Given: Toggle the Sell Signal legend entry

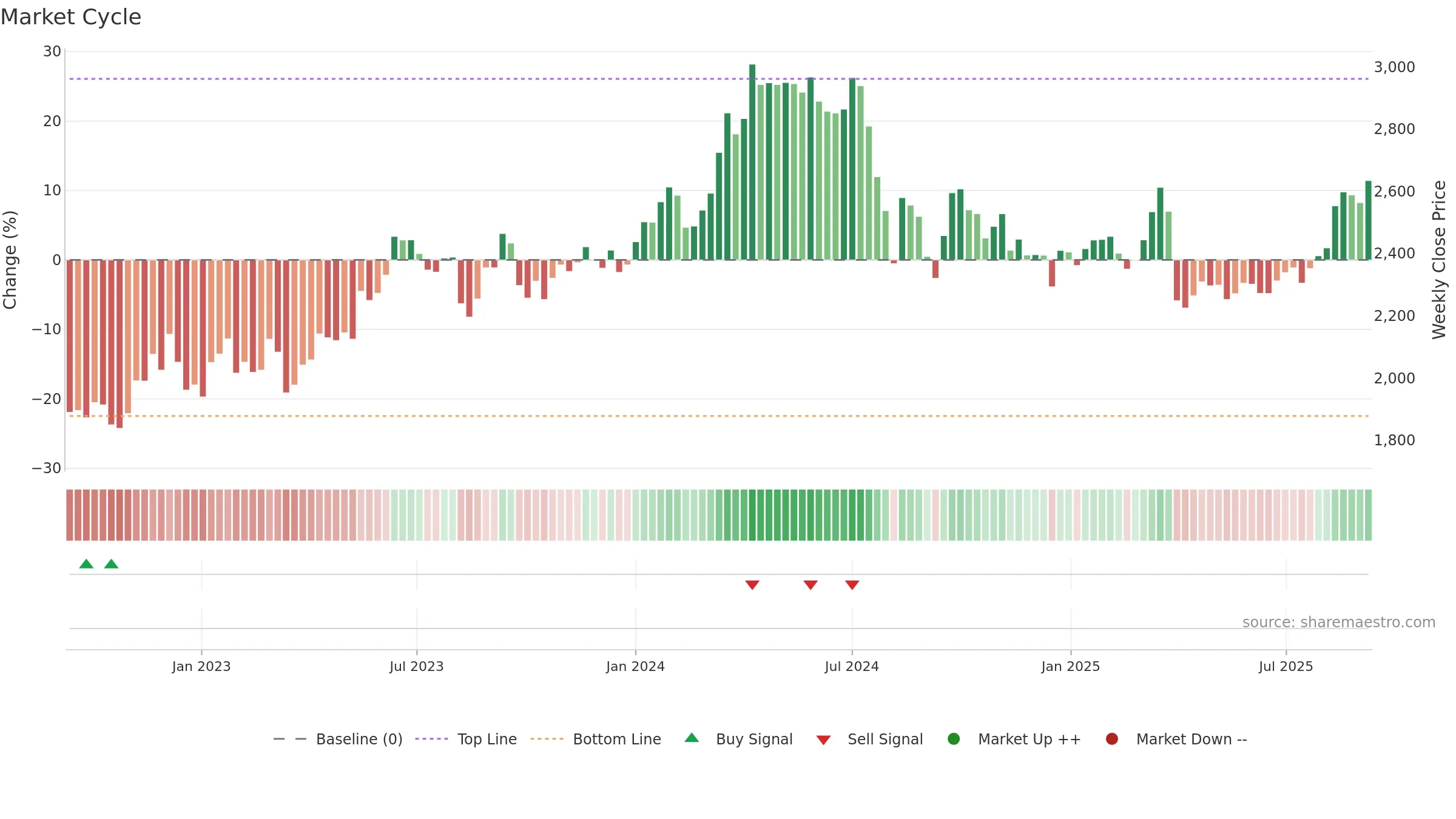Looking at the screenshot, I should click(x=869, y=739).
